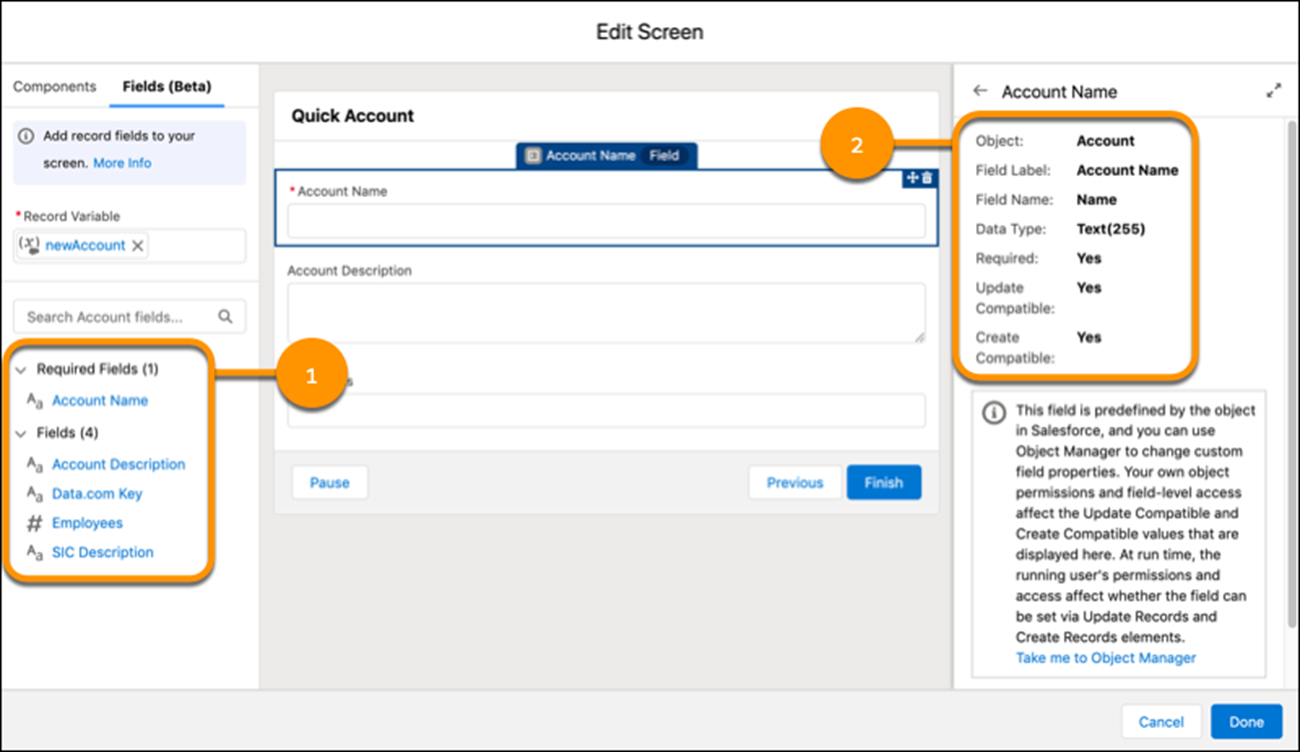Switch to the Components tab
Screen dimensions: 1300x752
coord(55,86)
